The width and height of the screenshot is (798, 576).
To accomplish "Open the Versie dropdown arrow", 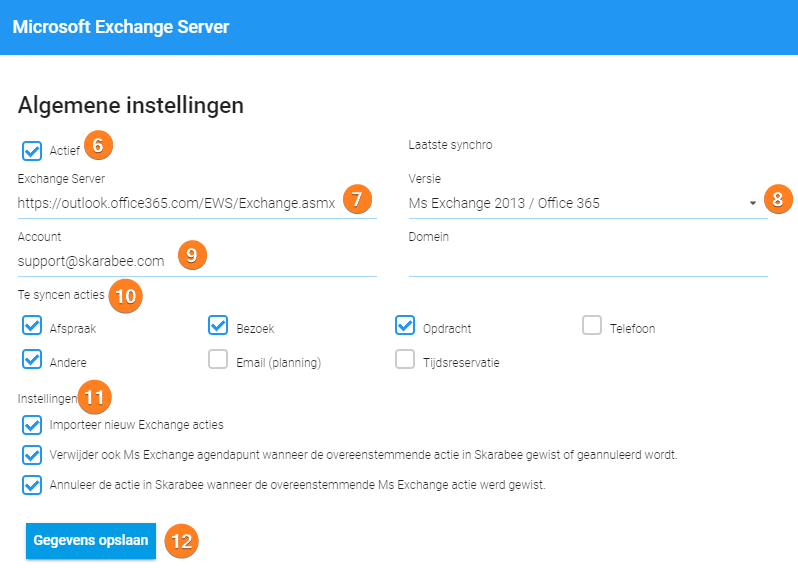I will pyautogui.click(x=753, y=203).
